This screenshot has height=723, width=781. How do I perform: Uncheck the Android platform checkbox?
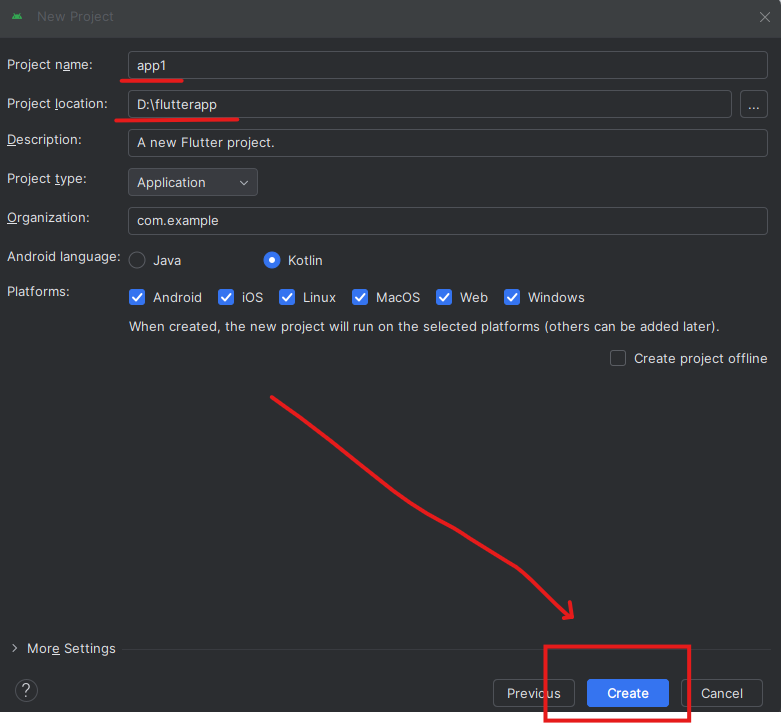coord(138,297)
